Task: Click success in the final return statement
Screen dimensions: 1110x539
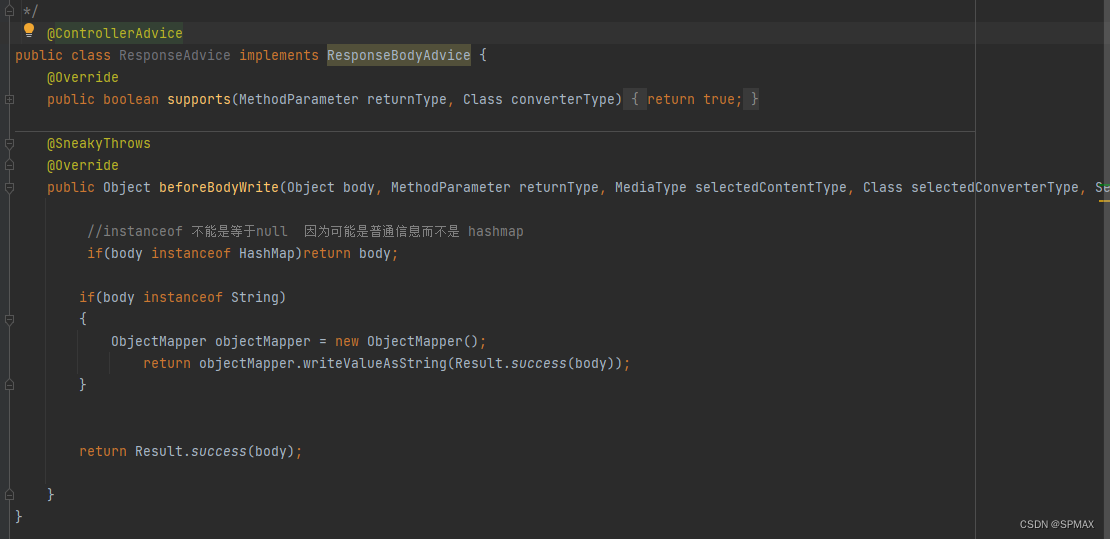Action: [x=219, y=452]
